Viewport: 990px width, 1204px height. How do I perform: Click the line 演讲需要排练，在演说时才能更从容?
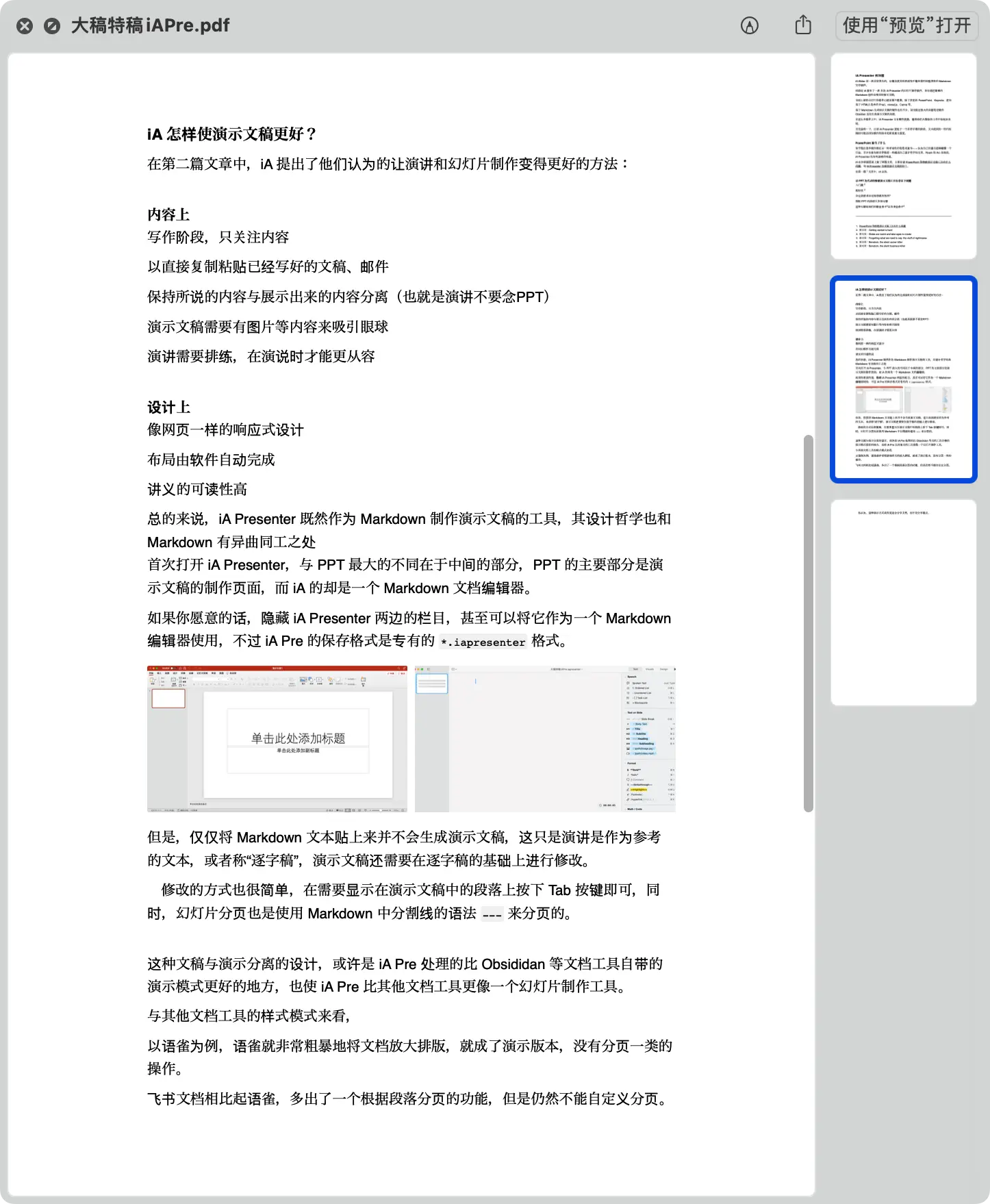coord(261,357)
